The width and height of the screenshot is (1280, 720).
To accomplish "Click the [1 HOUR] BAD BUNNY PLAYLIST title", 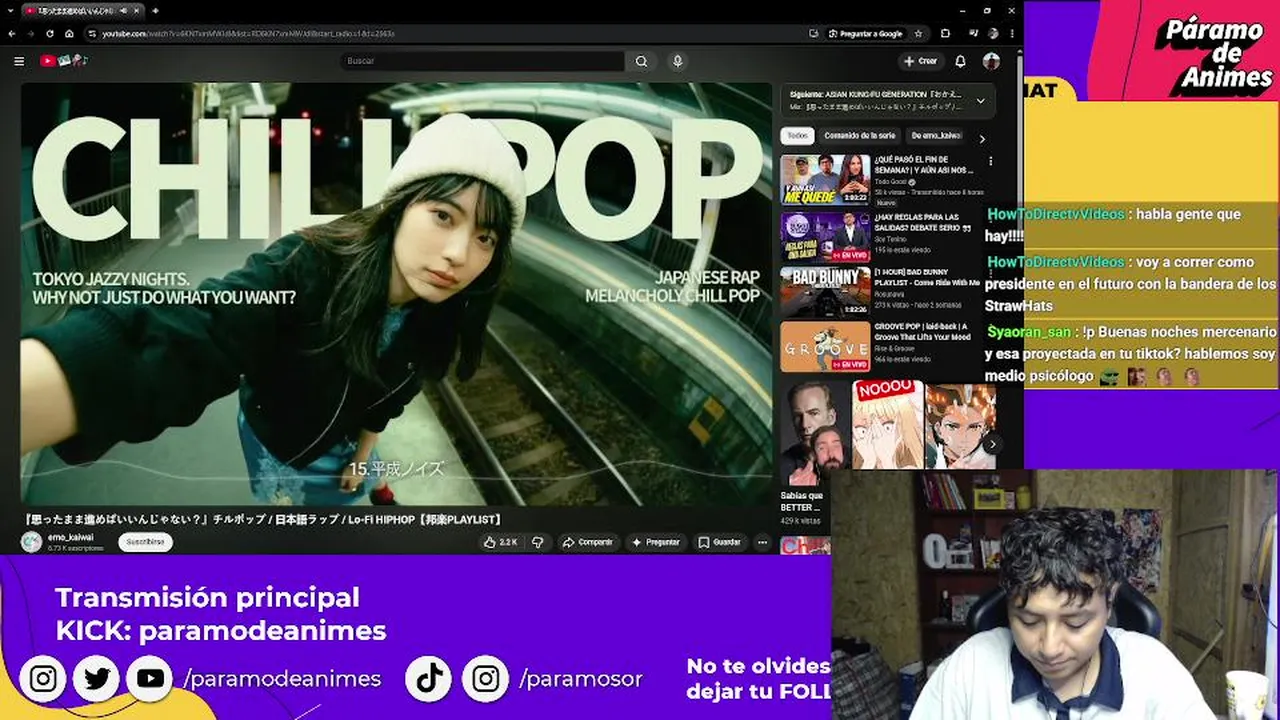I will 927,278.
